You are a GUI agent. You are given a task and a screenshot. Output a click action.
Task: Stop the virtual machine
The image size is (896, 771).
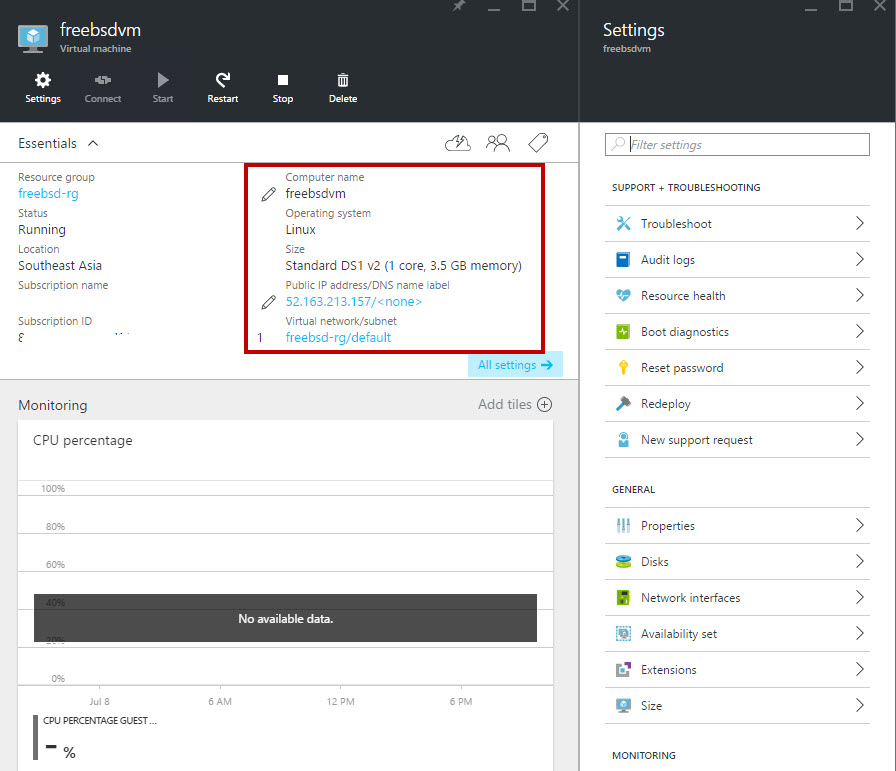pos(283,87)
